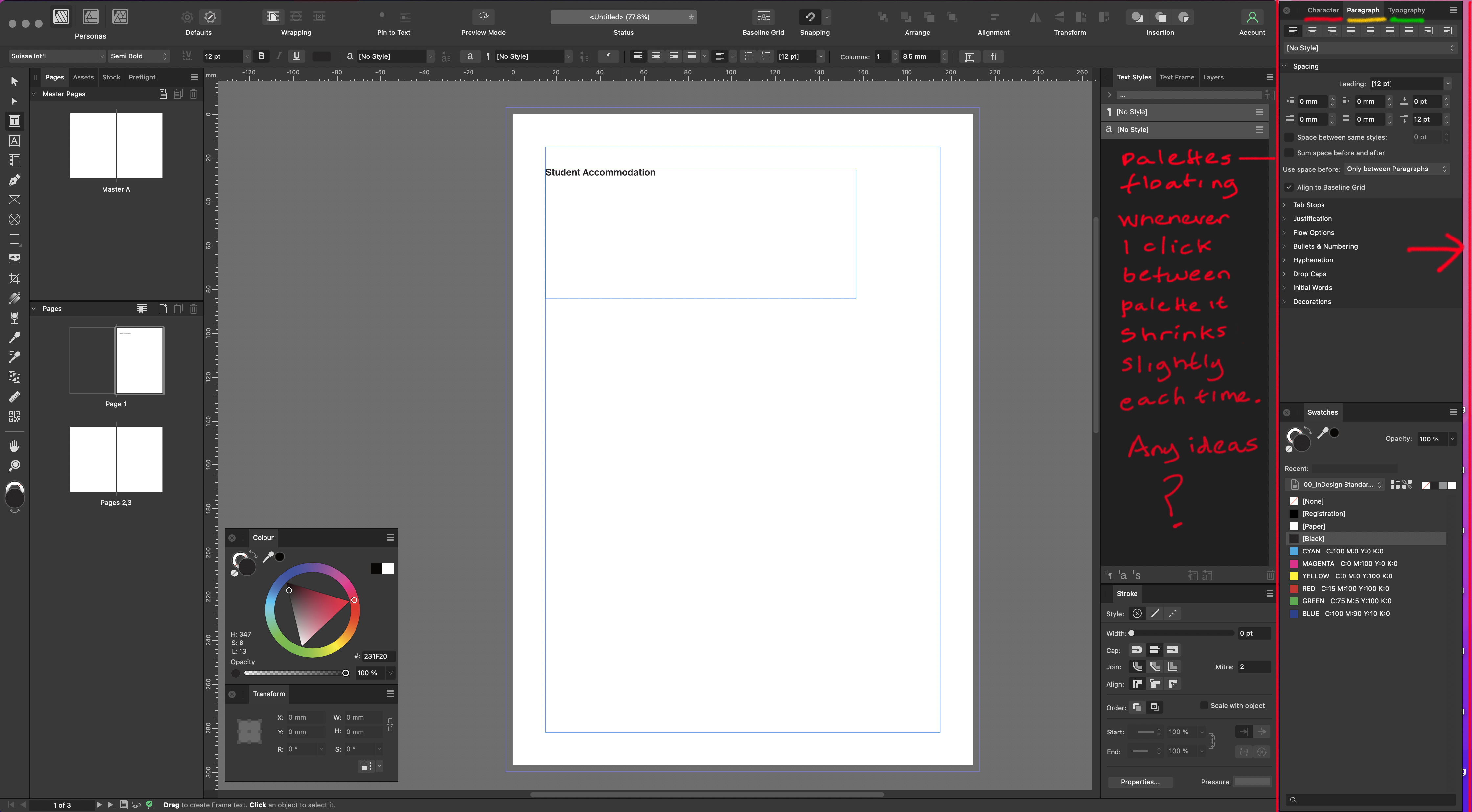Select the Zoom magnifier tool
Image resolution: width=1472 pixels, height=812 pixels.
pyautogui.click(x=14, y=465)
